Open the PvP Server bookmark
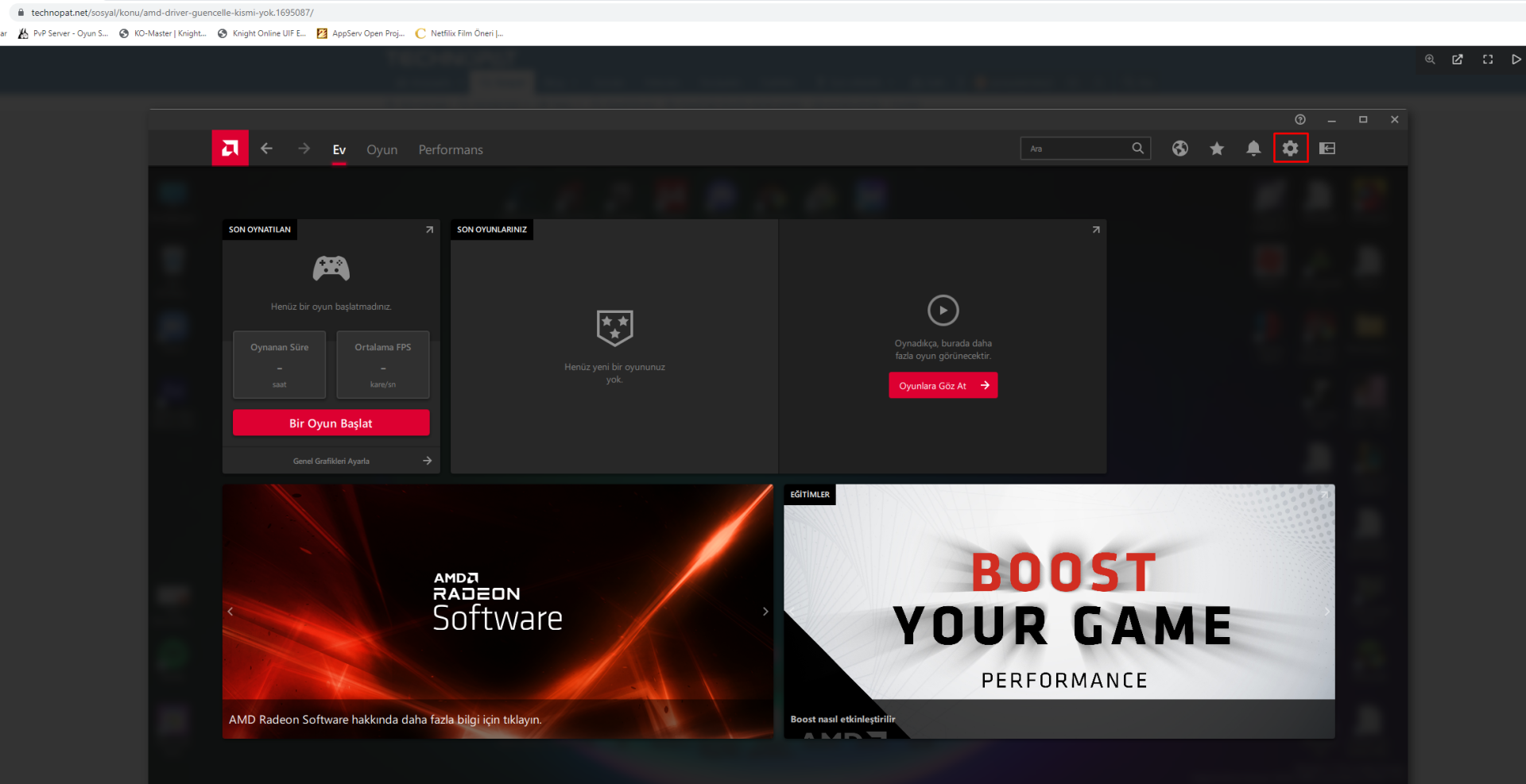1526x784 pixels. click(64, 33)
